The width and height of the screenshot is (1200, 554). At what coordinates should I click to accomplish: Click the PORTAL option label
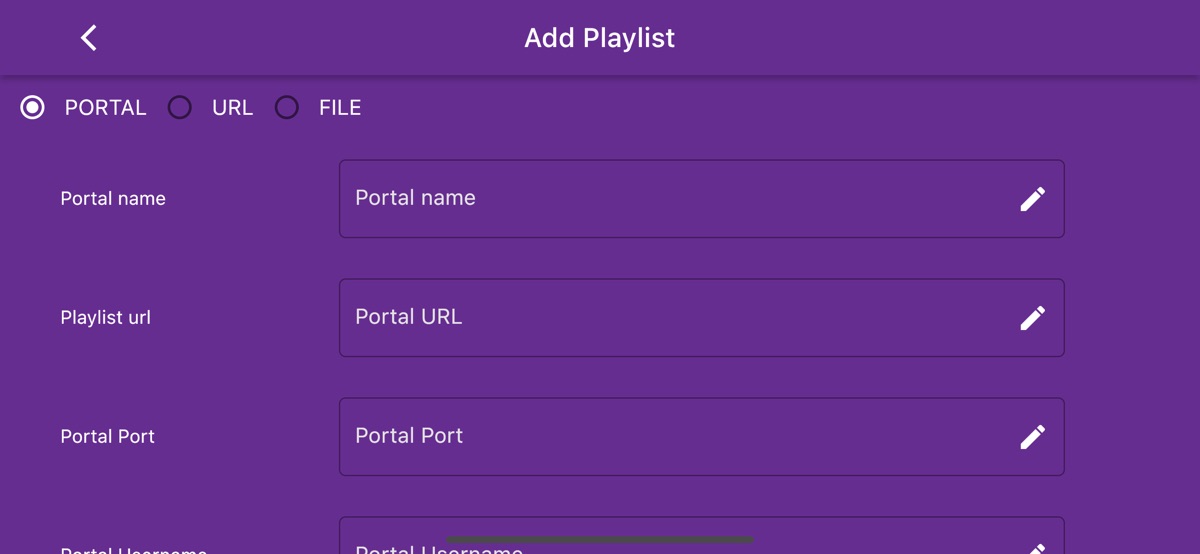tap(105, 108)
